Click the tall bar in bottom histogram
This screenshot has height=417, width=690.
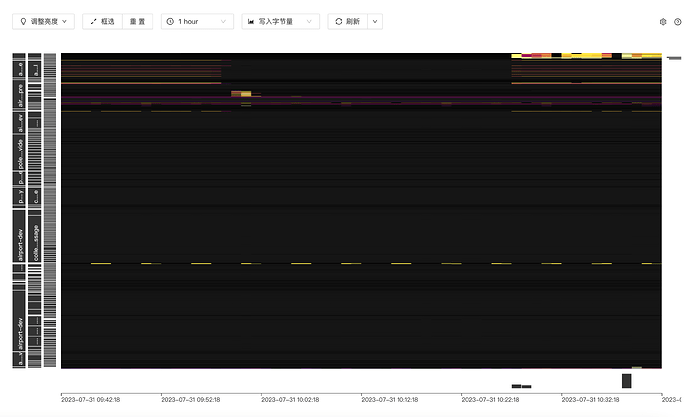[626, 381]
